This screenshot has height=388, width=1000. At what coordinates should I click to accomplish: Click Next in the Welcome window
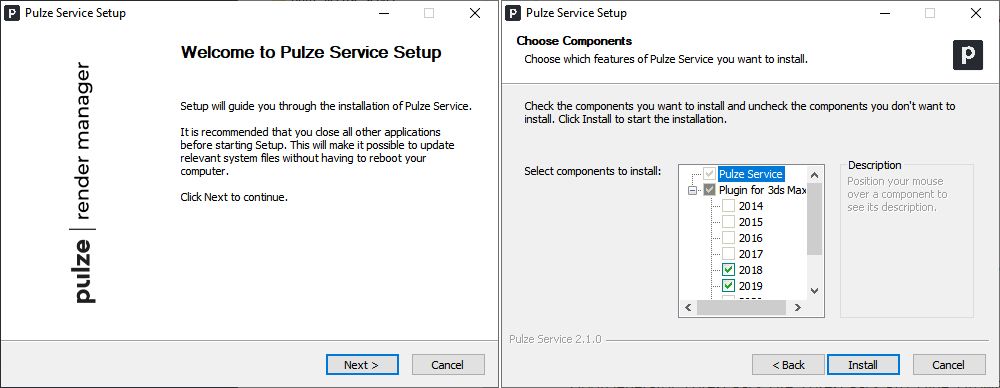[x=362, y=364]
